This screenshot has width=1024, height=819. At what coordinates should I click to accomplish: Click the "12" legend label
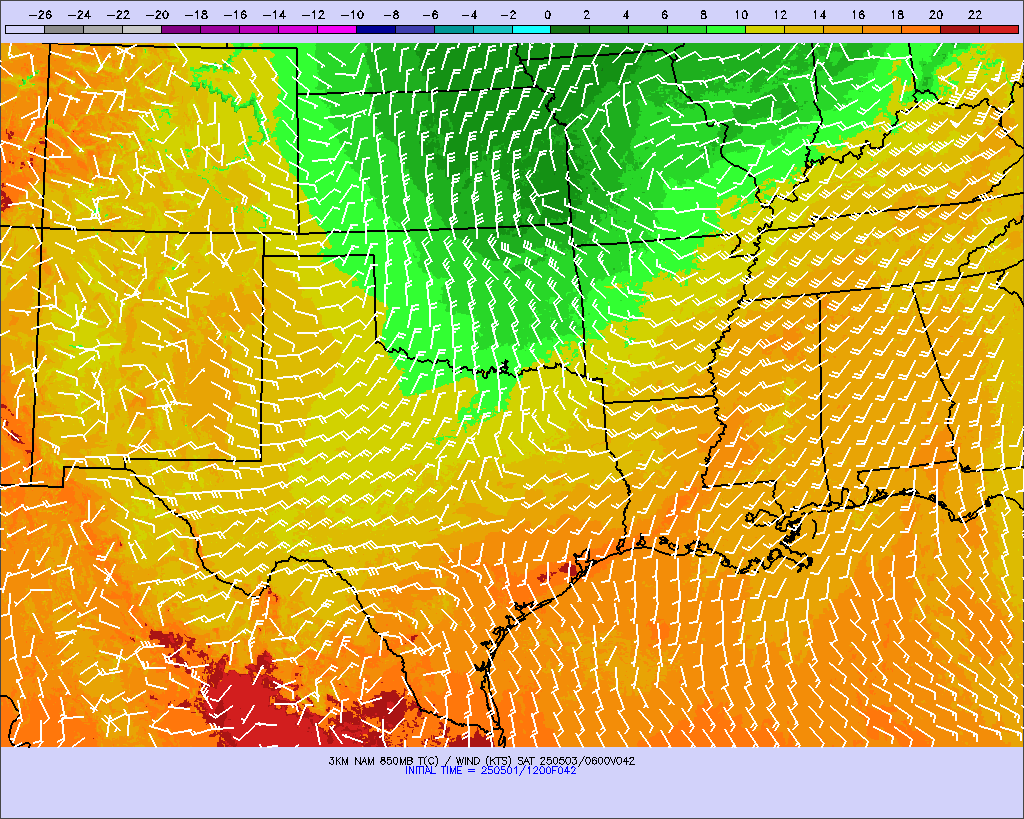tap(780, 14)
